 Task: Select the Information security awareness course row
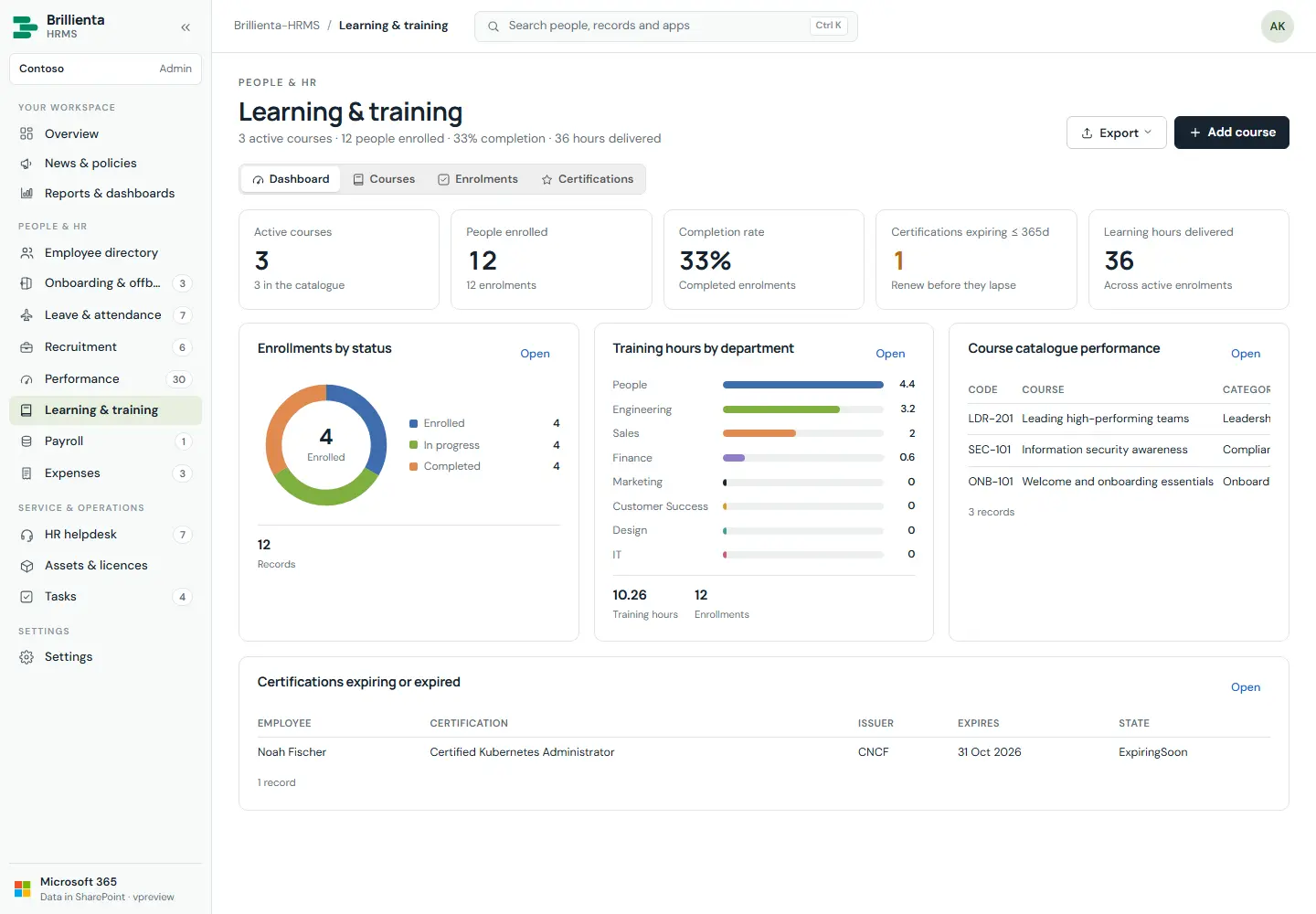point(1120,450)
